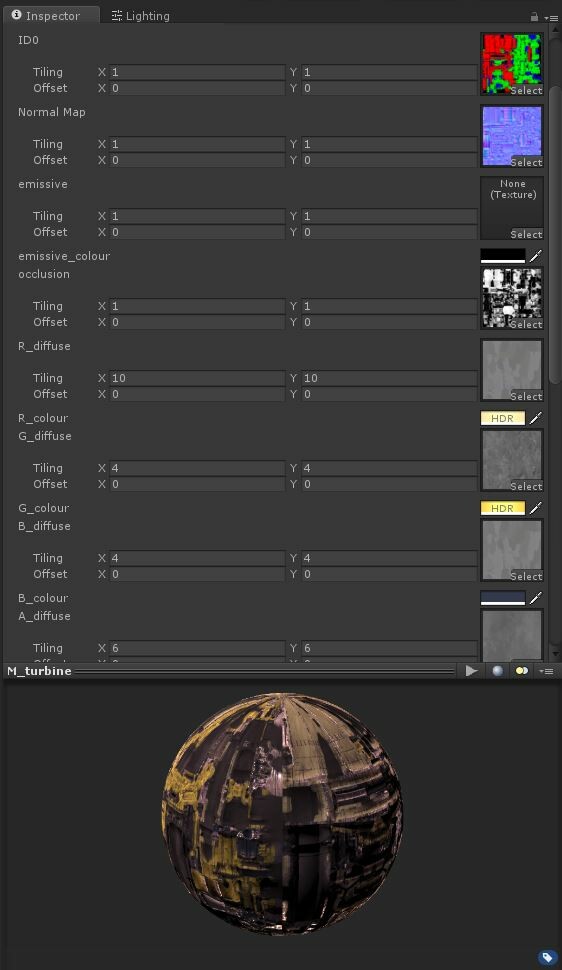This screenshot has width=562, height=970.
Task: Switch to the Lighting tab
Action: coord(140,16)
